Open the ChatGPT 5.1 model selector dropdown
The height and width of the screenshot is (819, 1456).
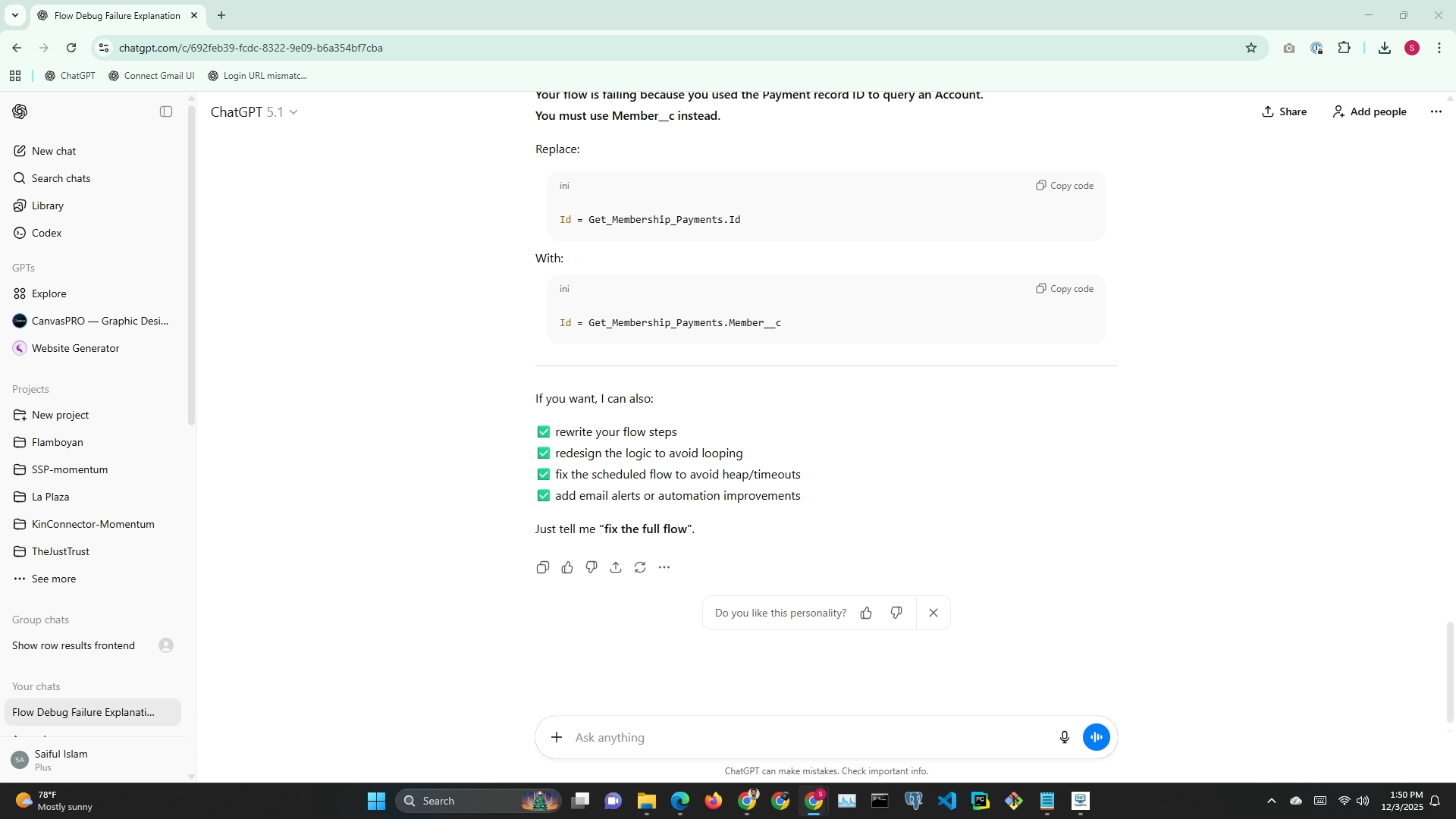[x=254, y=111]
